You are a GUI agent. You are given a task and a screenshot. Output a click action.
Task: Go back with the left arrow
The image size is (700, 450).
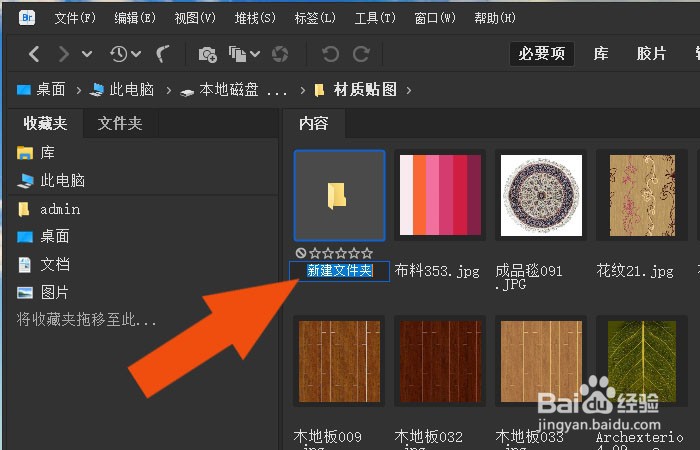tap(34, 54)
